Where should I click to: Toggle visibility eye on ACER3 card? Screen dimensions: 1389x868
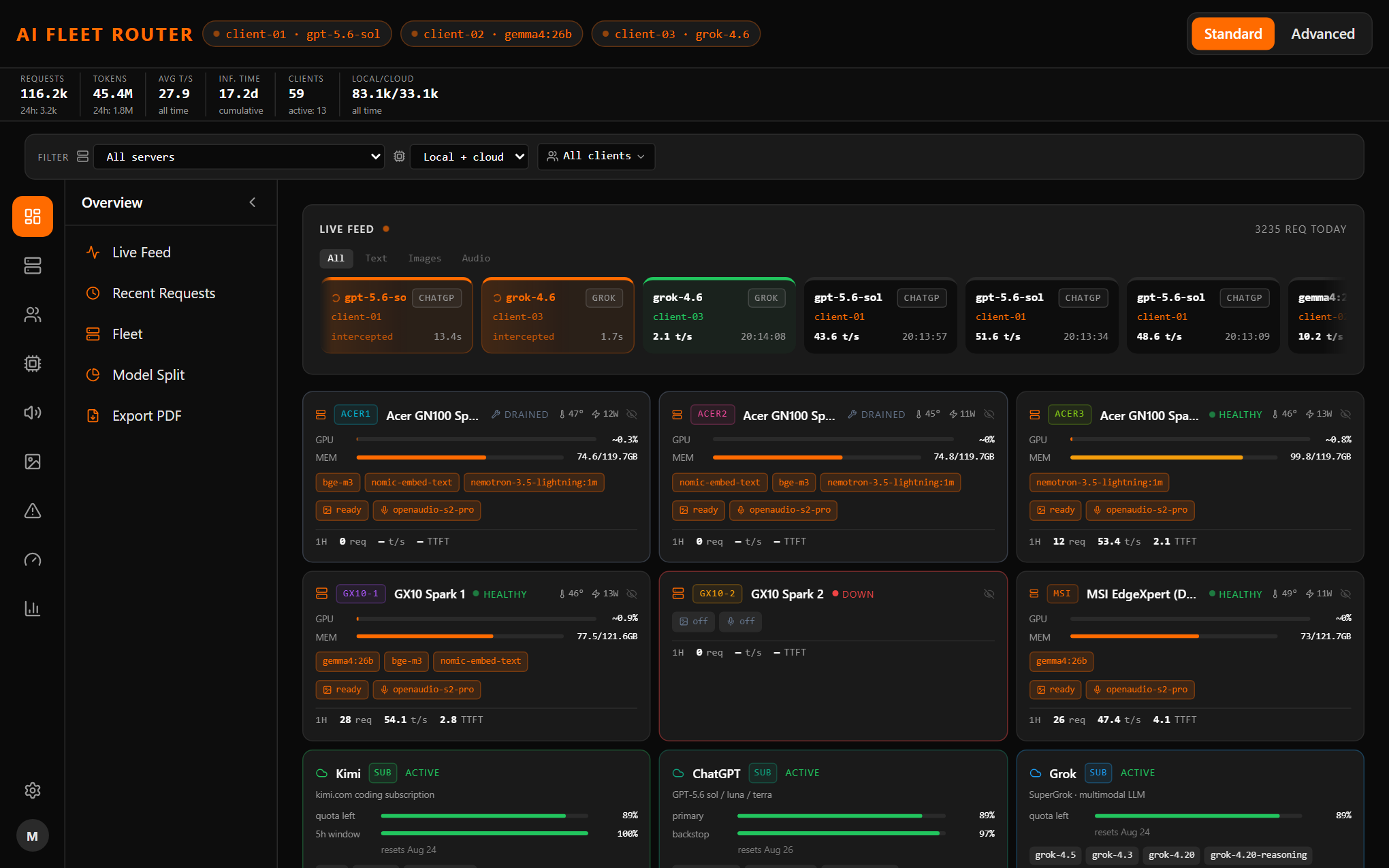(x=1346, y=414)
